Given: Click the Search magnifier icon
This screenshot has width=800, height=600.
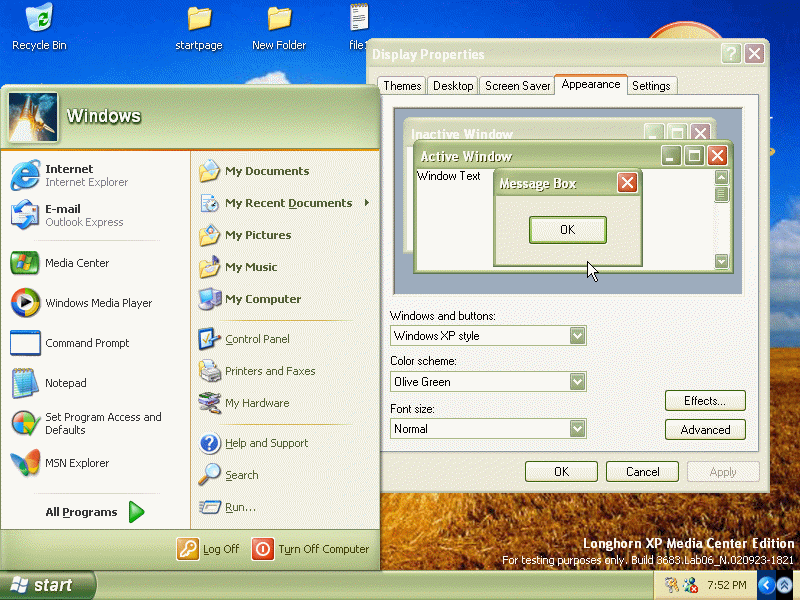Looking at the screenshot, I should pos(209,474).
